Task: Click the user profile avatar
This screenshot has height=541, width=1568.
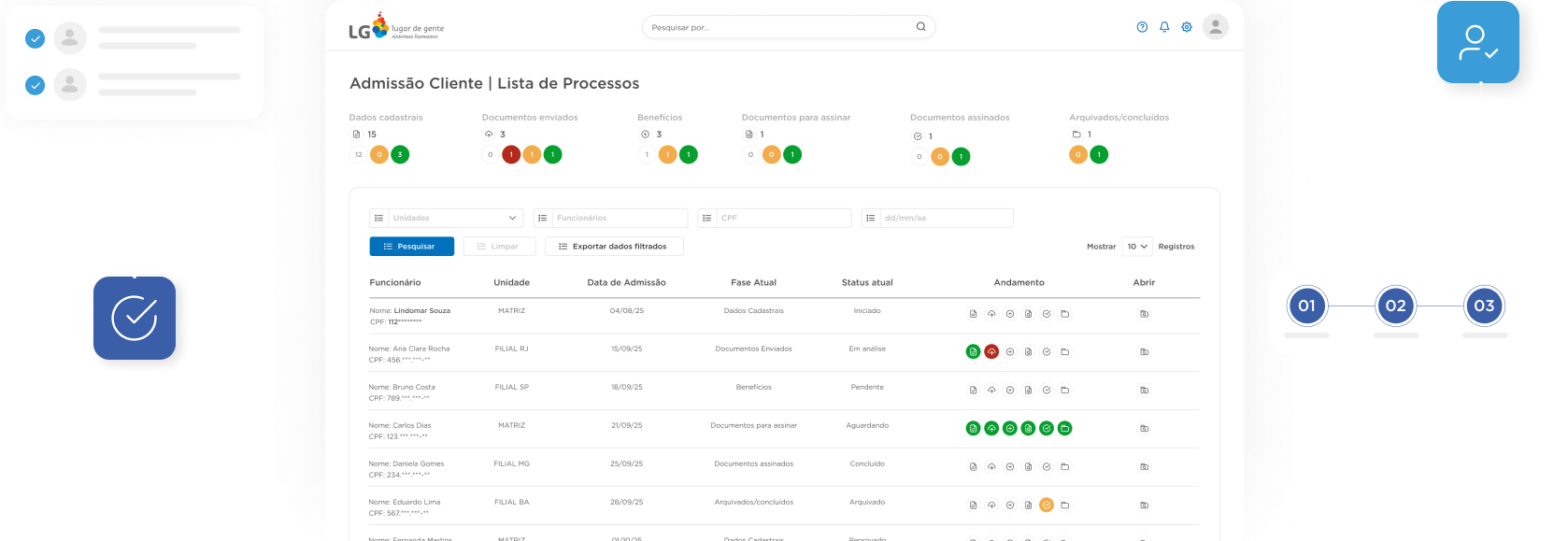Action: pyautogui.click(x=1215, y=27)
